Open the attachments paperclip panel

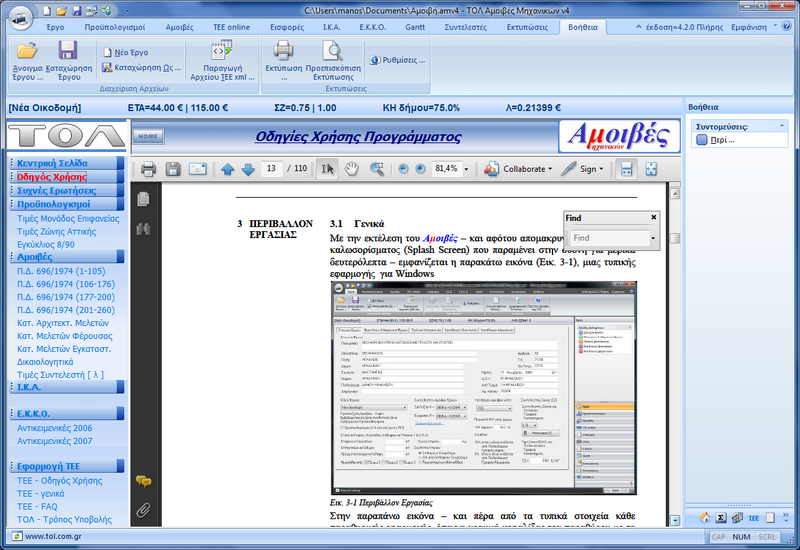click(143, 510)
